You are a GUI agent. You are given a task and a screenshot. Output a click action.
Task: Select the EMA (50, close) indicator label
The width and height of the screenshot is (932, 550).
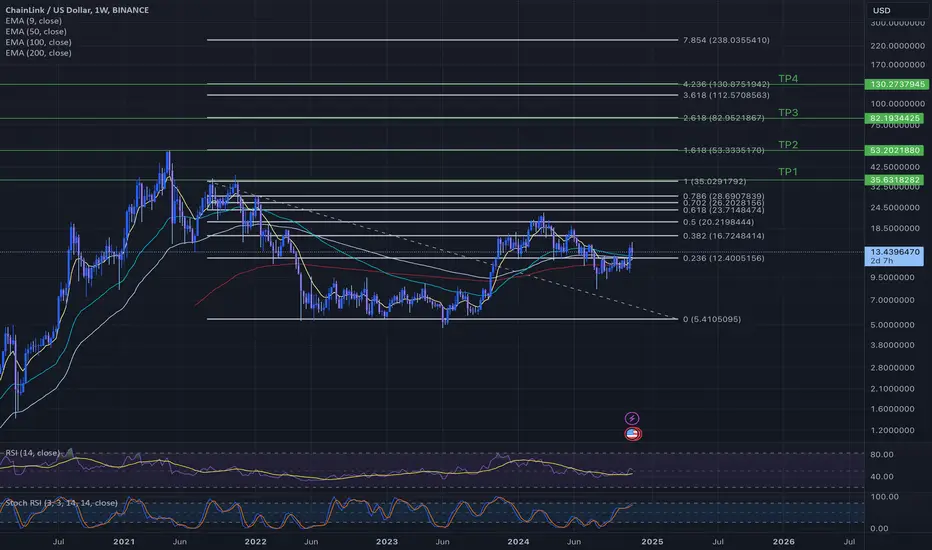point(36,32)
